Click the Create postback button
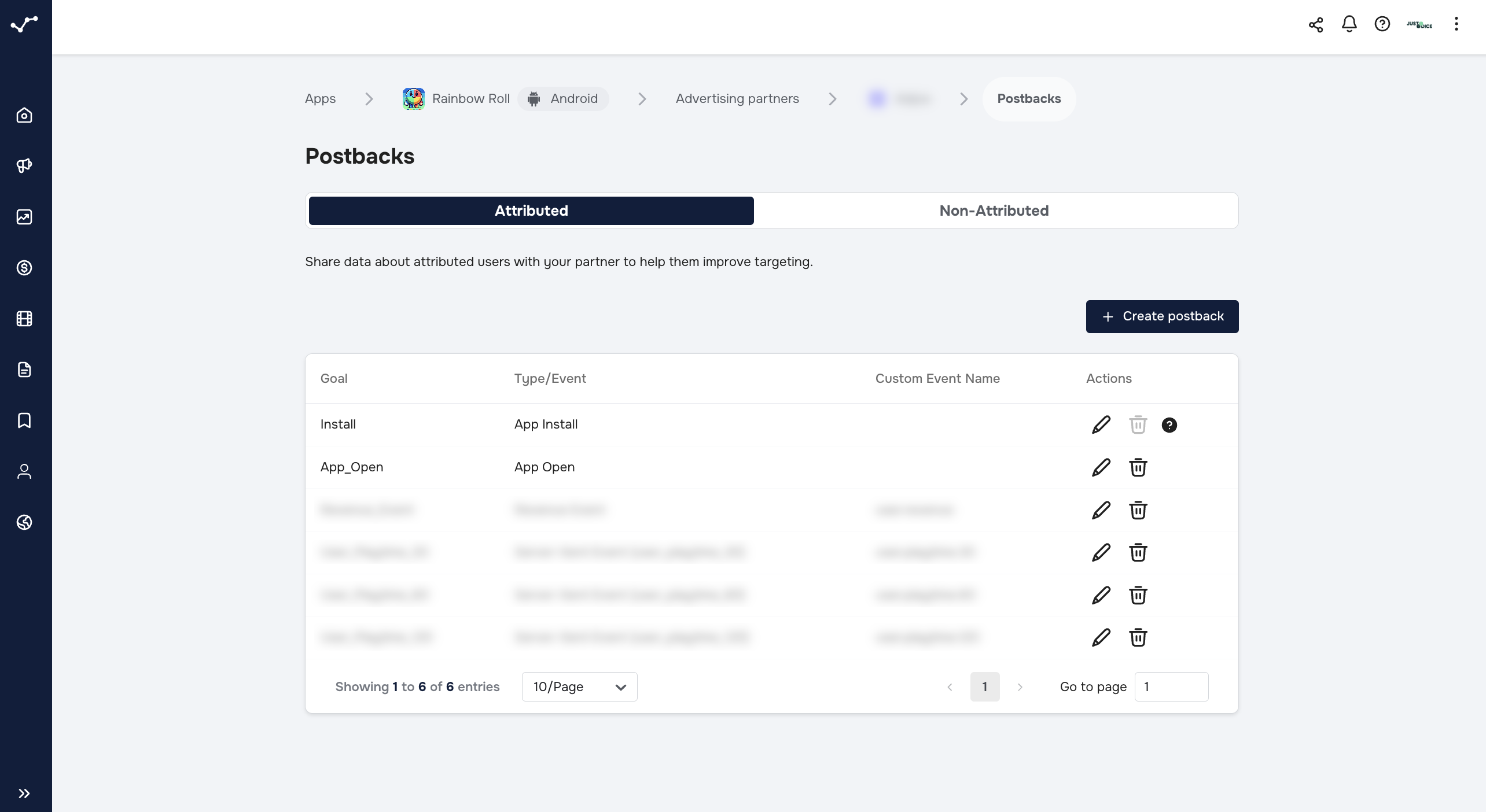This screenshot has width=1486, height=812. pyautogui.click(x=1162, y=316)
